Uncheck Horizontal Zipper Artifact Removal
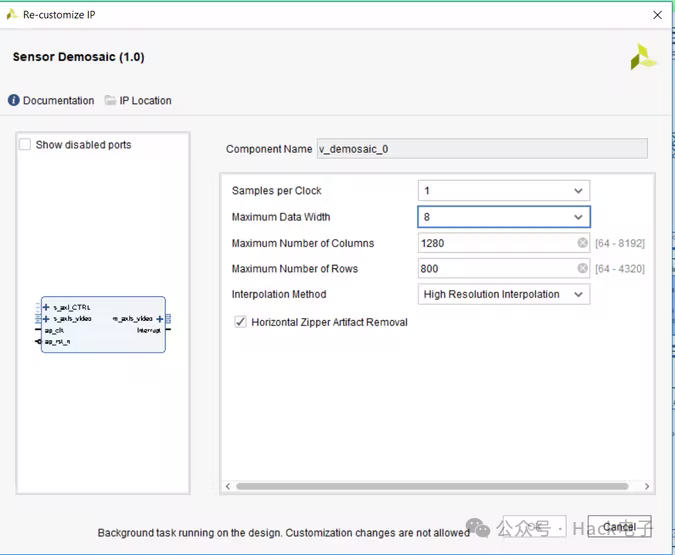Screen dimensions: 675x555 pyautogui.click(x=240, y=322)
